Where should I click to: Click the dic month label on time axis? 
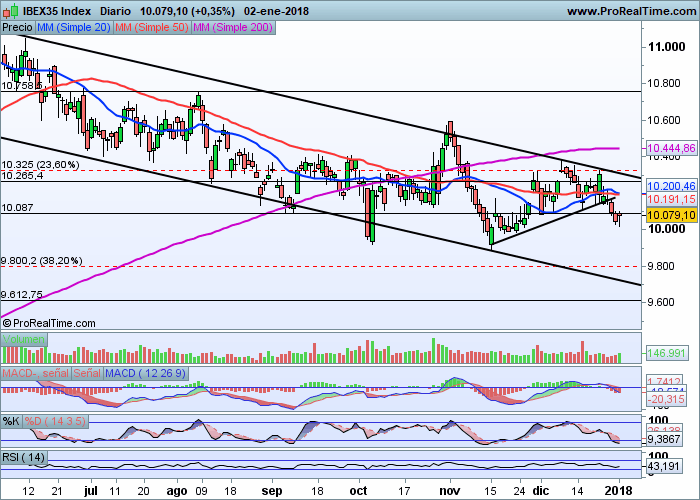tap(541, 491)
